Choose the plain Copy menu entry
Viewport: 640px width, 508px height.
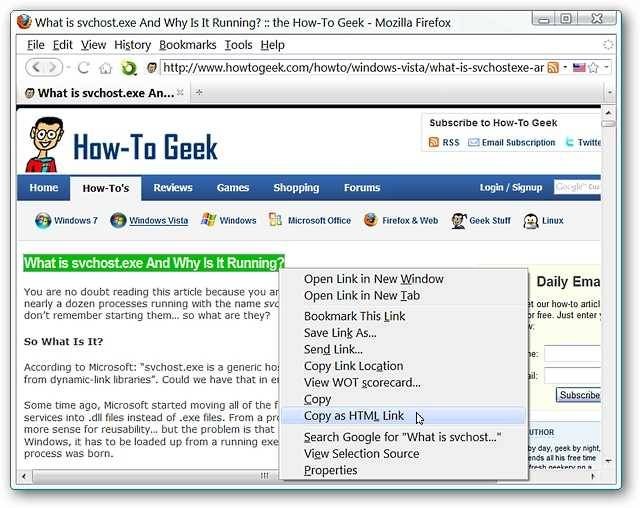coord(404,399)
